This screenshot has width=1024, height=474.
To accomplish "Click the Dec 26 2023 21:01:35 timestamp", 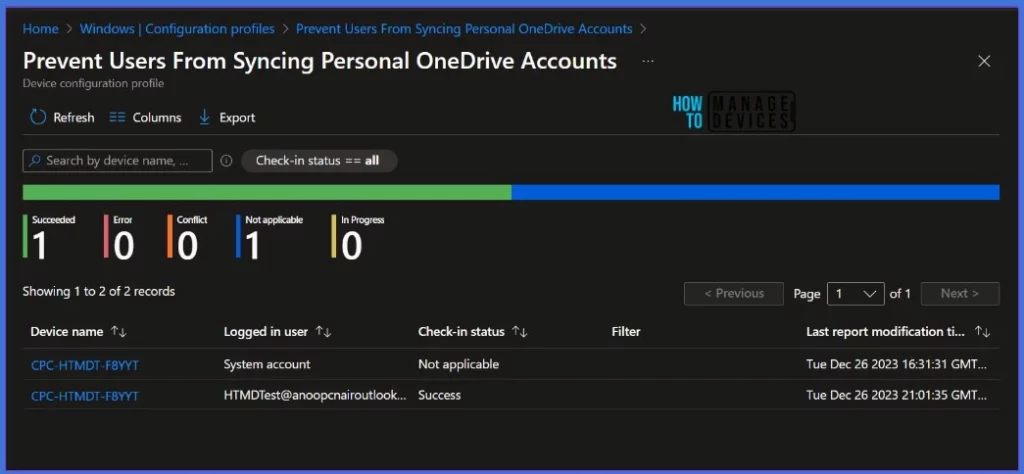I will pos(897,395).
